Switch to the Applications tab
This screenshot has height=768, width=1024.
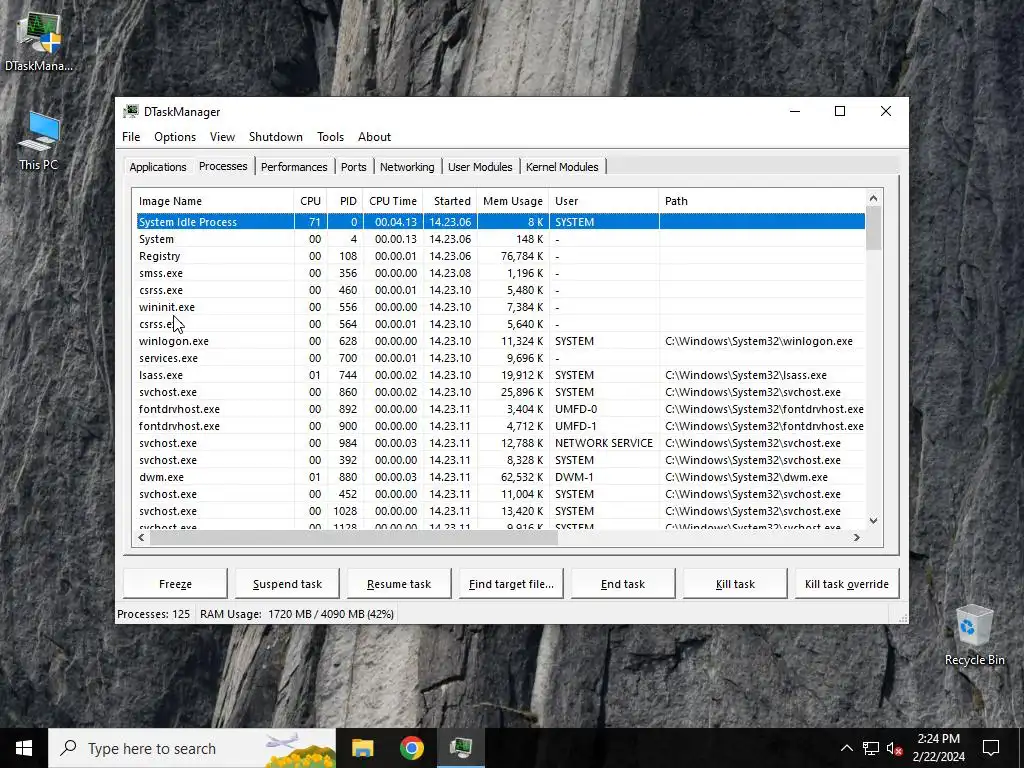pos(158,167)
